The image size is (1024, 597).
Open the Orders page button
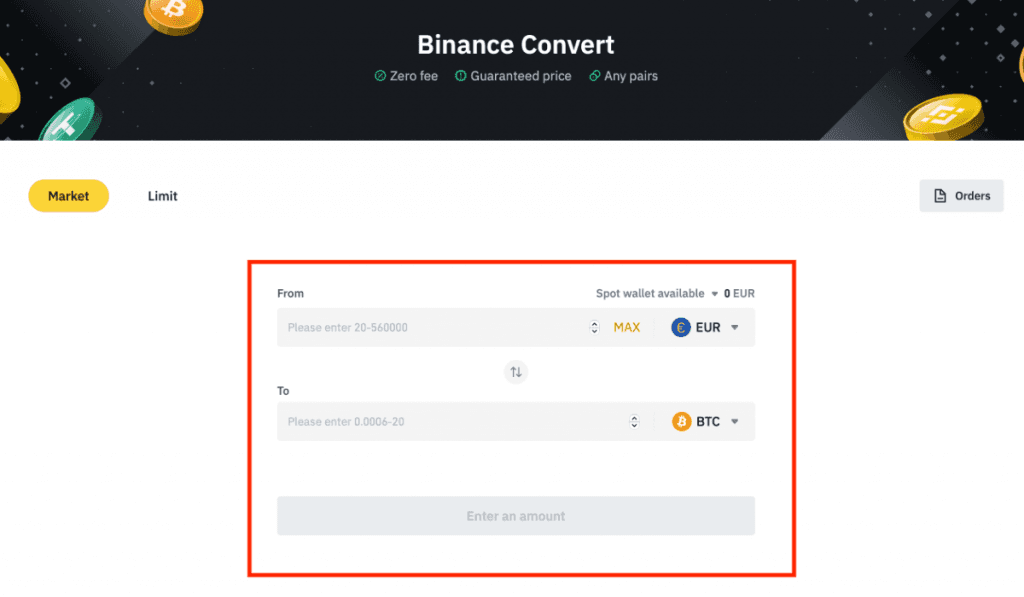tap(961, 196)
